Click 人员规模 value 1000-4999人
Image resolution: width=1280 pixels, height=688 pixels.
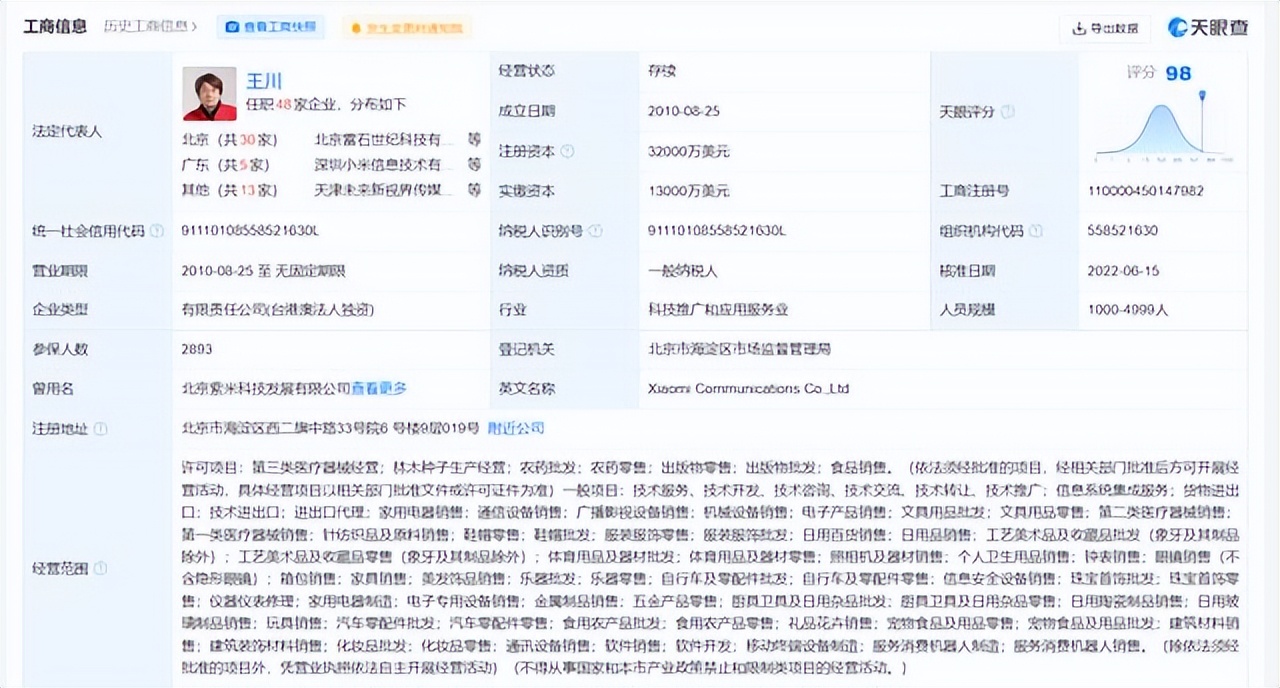pyautogui.click(x=1128, y=310)
